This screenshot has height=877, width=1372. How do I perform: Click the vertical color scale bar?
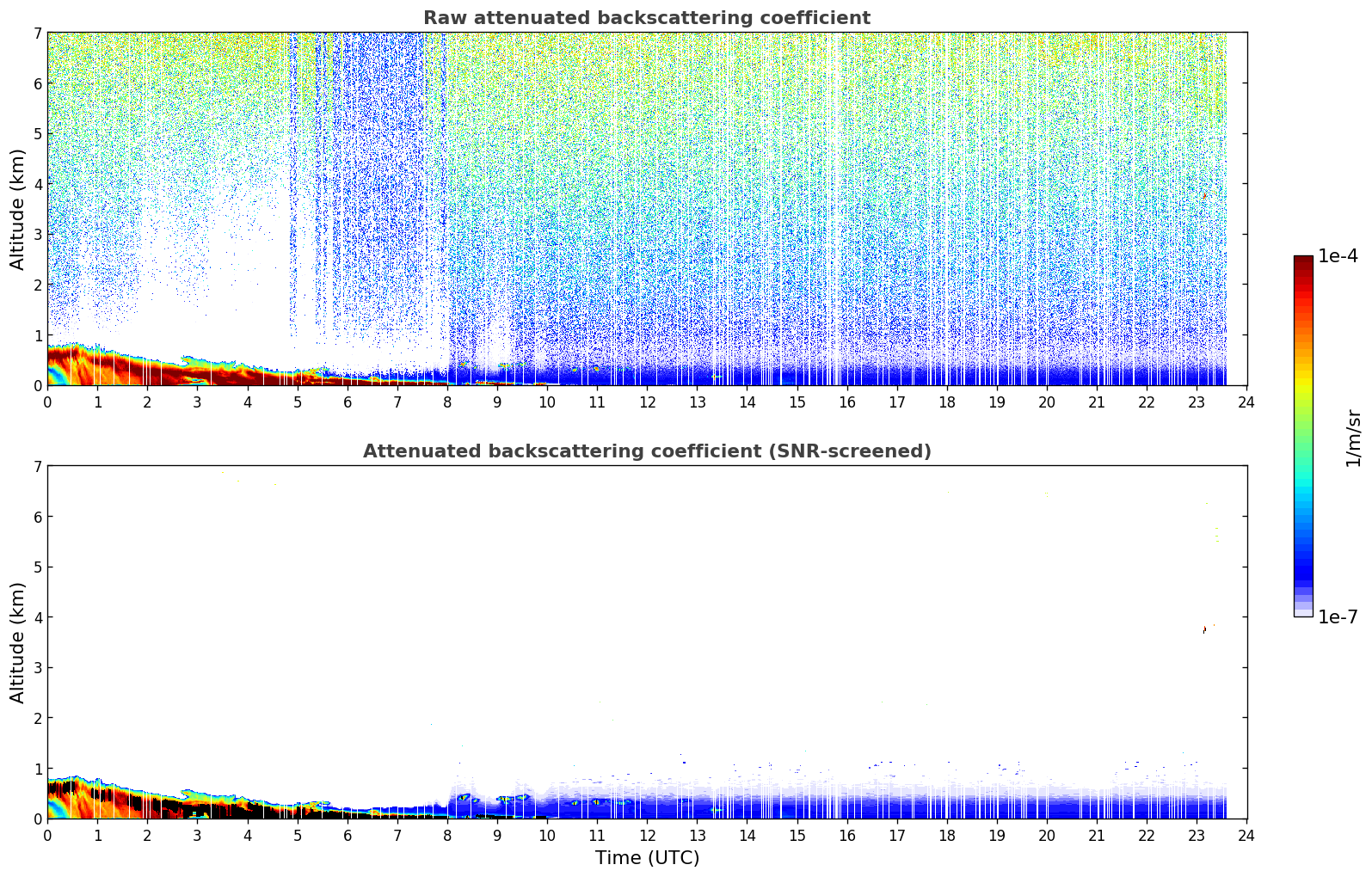point(1303,436)
